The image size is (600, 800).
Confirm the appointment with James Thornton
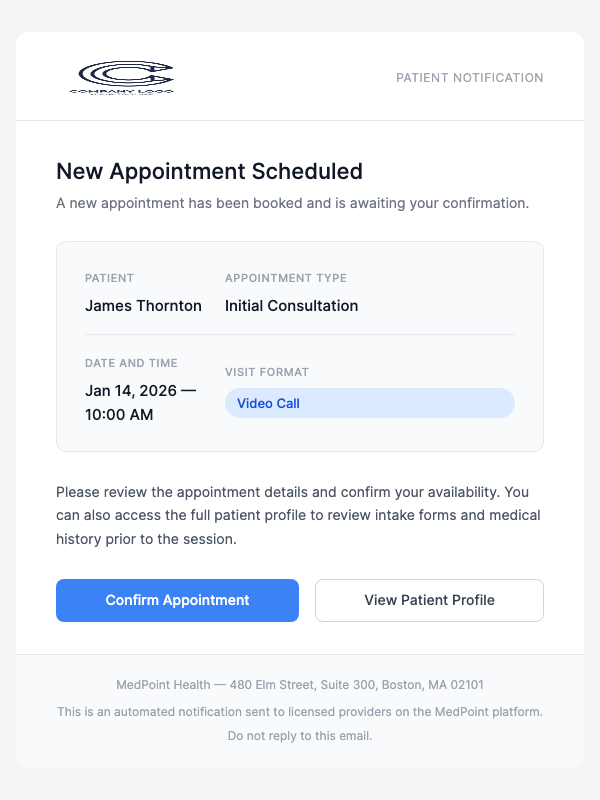pyautogui.click(x=177, y=600)
